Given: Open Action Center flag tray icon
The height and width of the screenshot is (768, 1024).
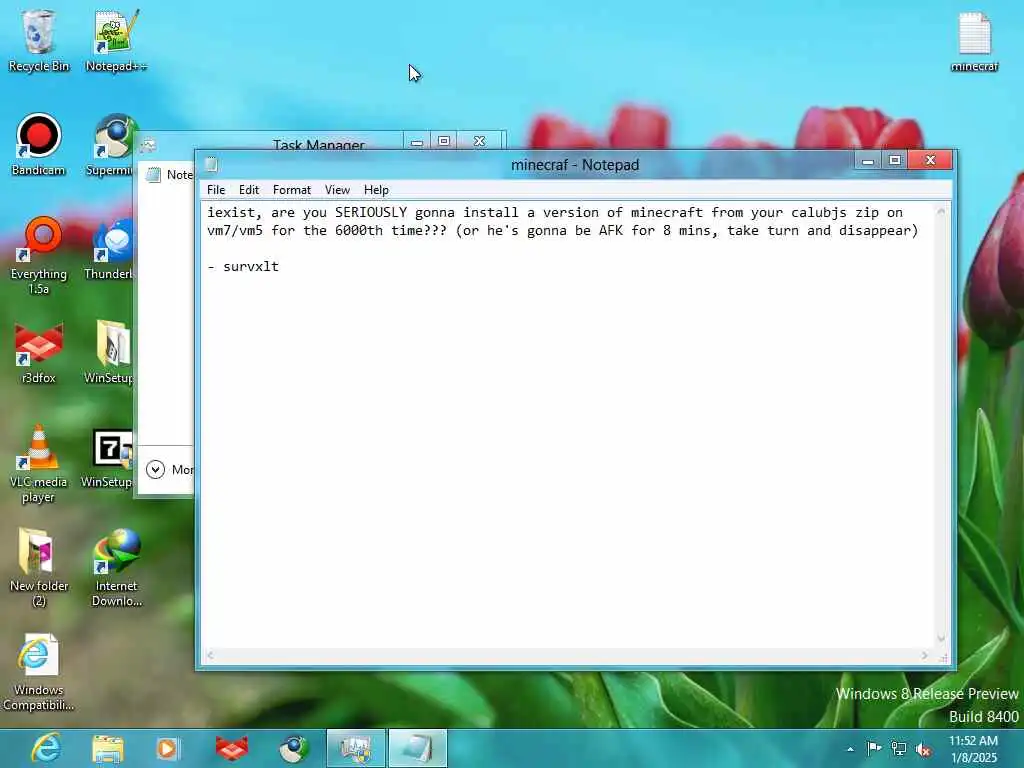Looking at the screenshot, I should coord(874,748).
